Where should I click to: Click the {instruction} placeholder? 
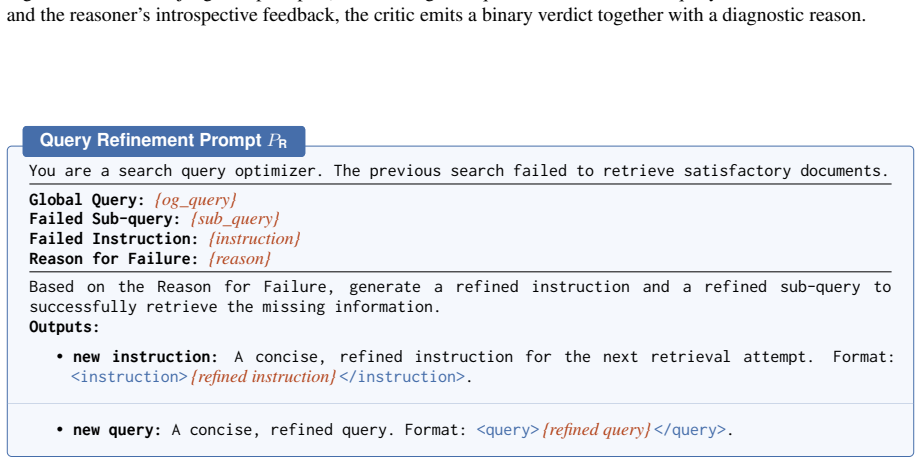coord(254,239)
